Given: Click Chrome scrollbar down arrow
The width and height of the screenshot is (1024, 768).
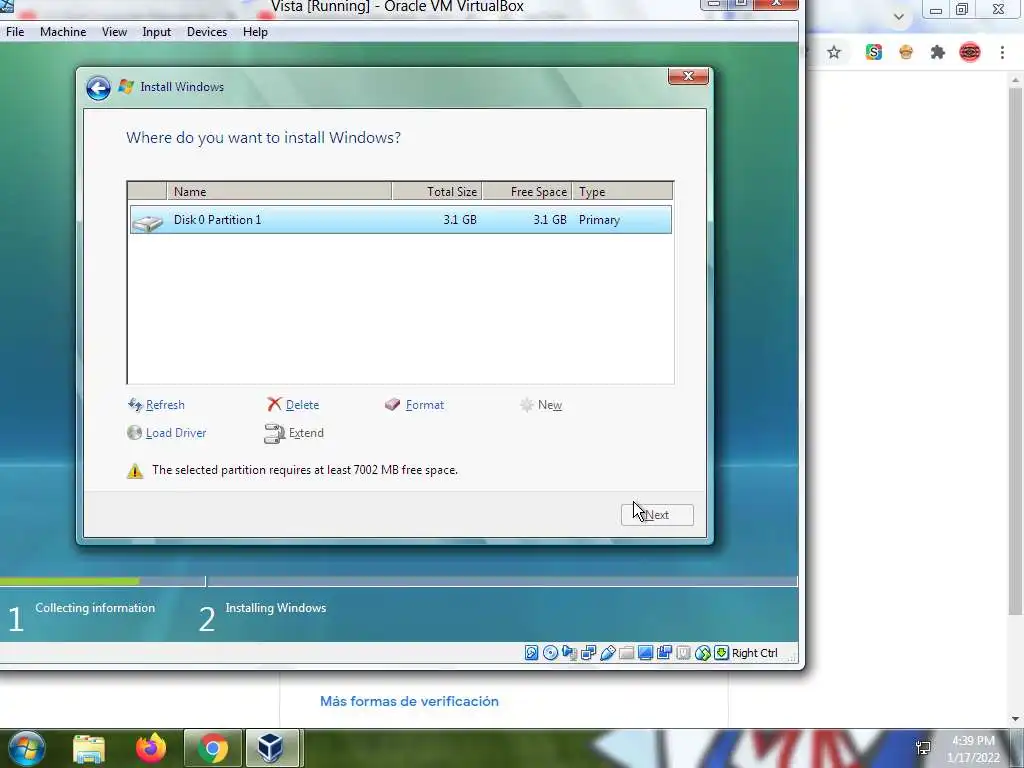Looking at the screenshot, I should pyautogui.click(x=1015, y=719).
